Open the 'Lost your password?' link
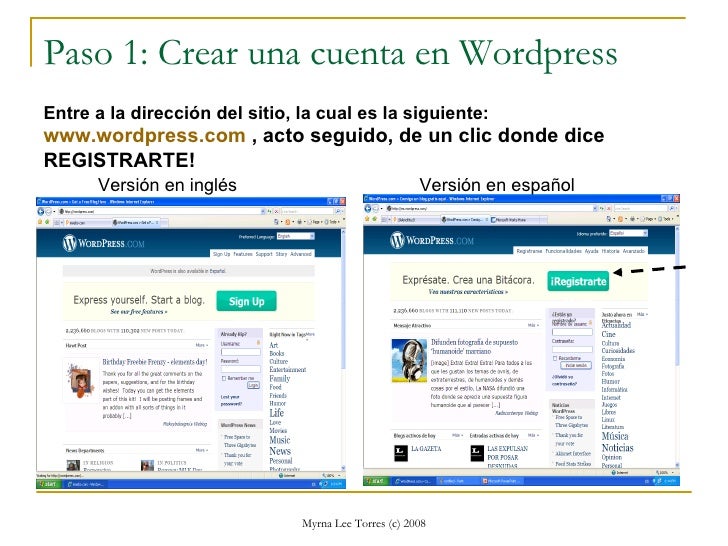 click(x=231, y=400)
